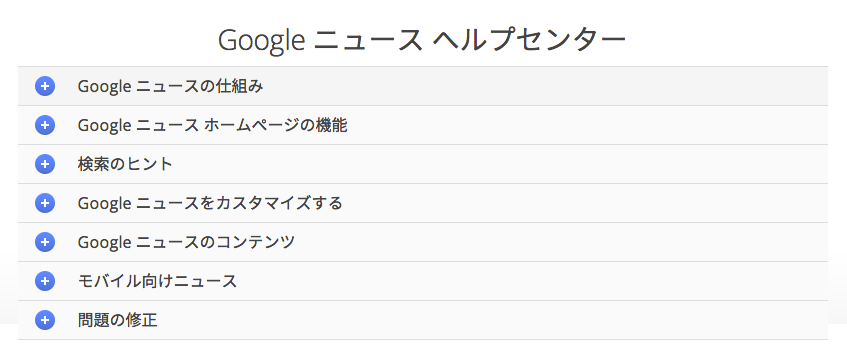This screenshot has height=361, width=847.
Task: Click the word Google in the page heading
Action: (262, 41)
